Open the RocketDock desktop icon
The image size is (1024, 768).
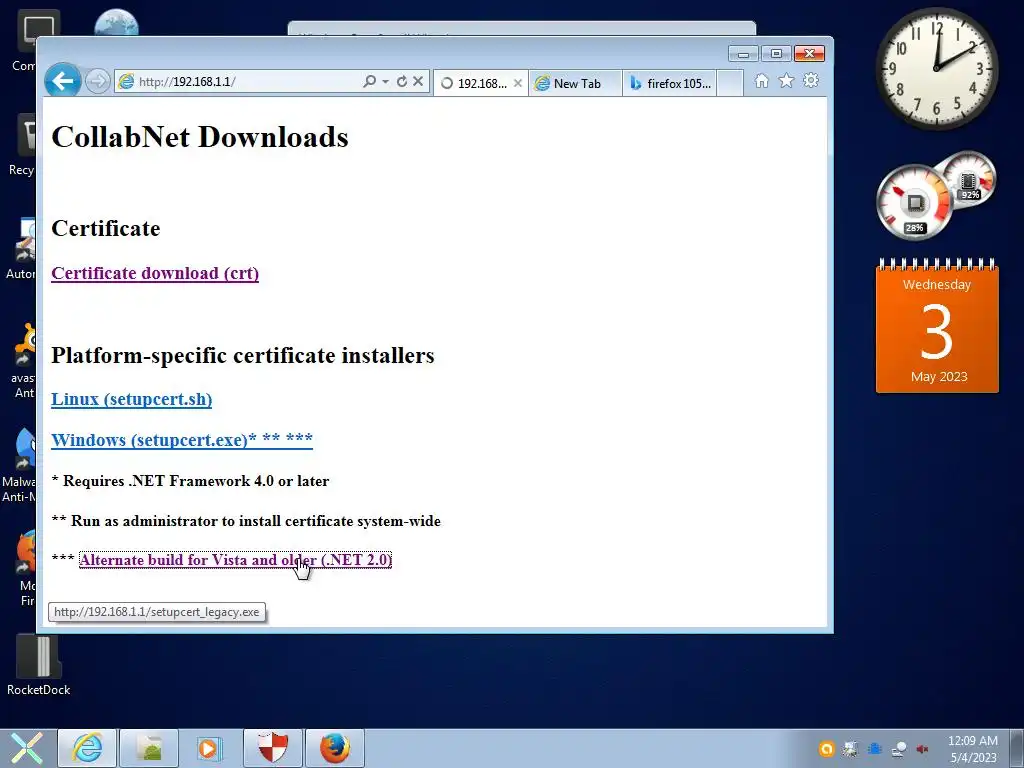point(39,665)
